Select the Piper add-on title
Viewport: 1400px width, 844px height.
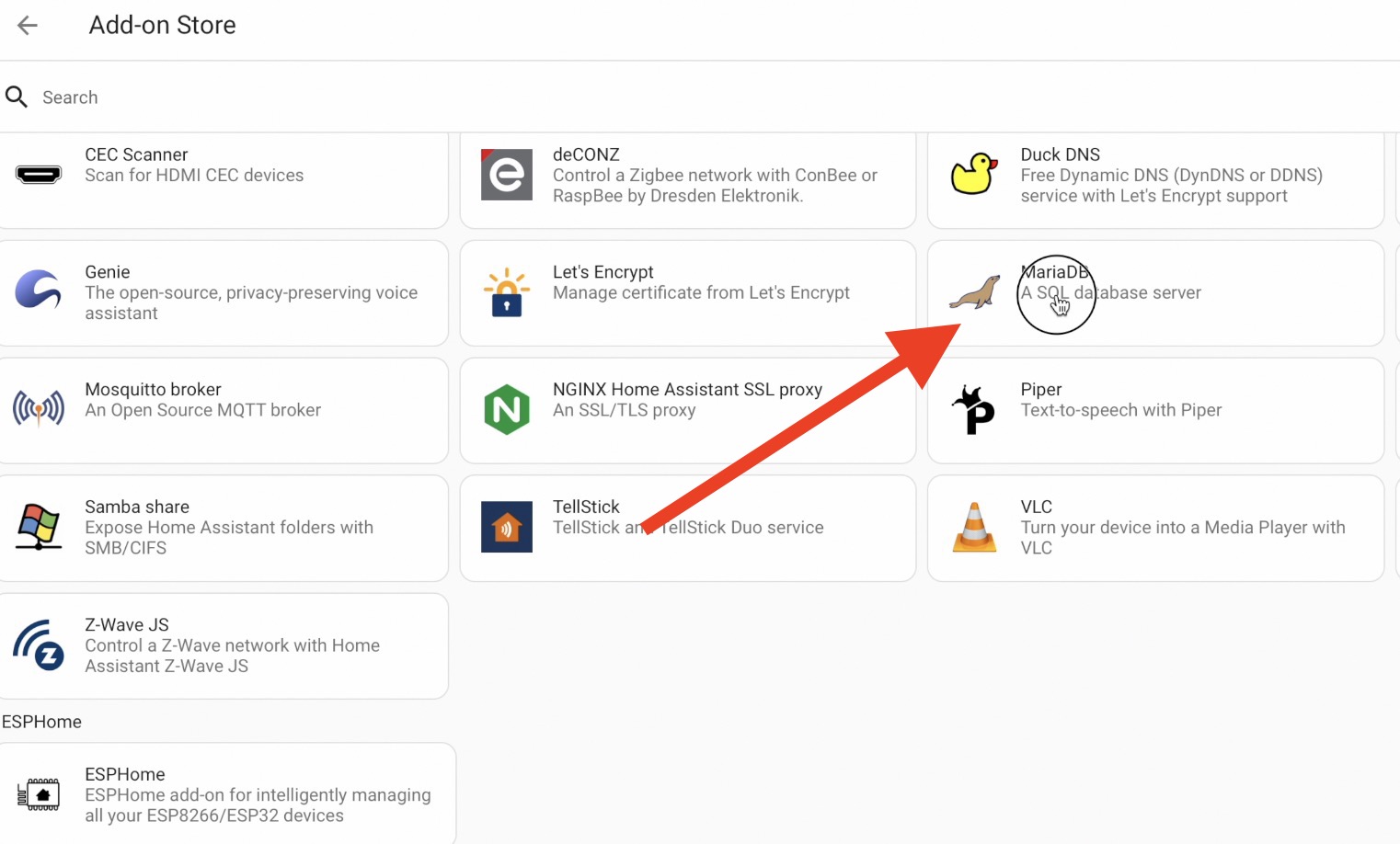(1041, 389)
